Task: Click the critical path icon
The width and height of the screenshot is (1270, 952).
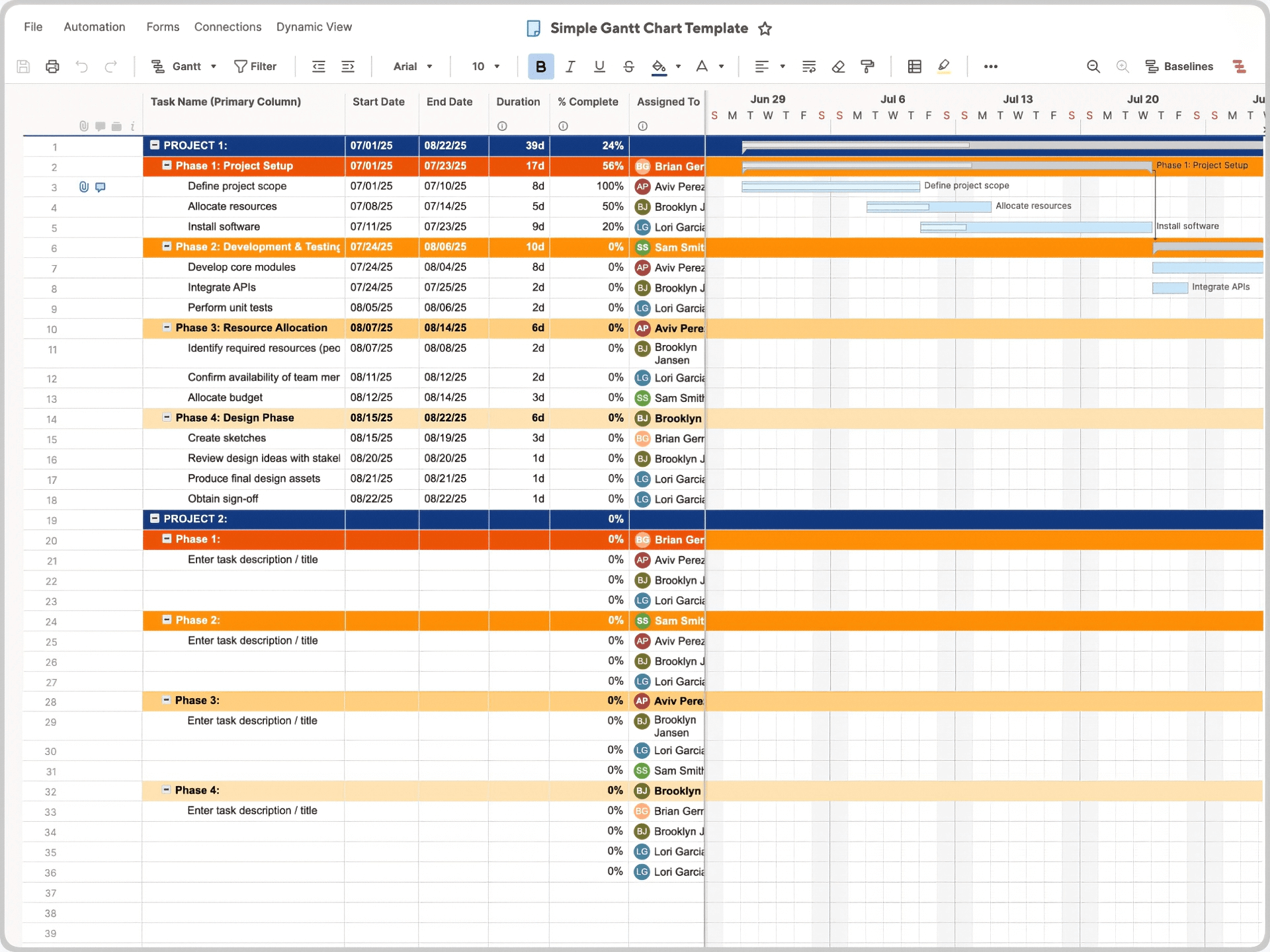Action: point(1239,66)
